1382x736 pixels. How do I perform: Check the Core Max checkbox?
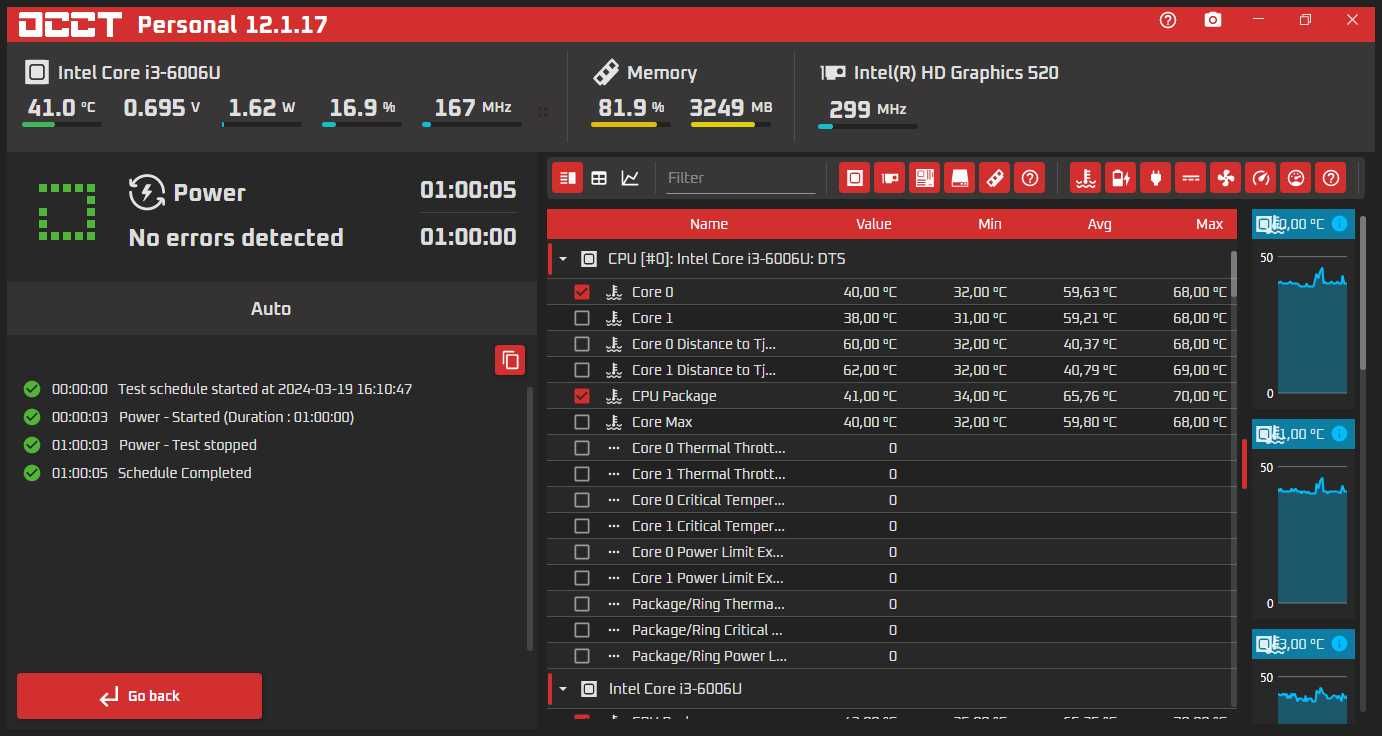pyautogui.click(x=582, y=422)
